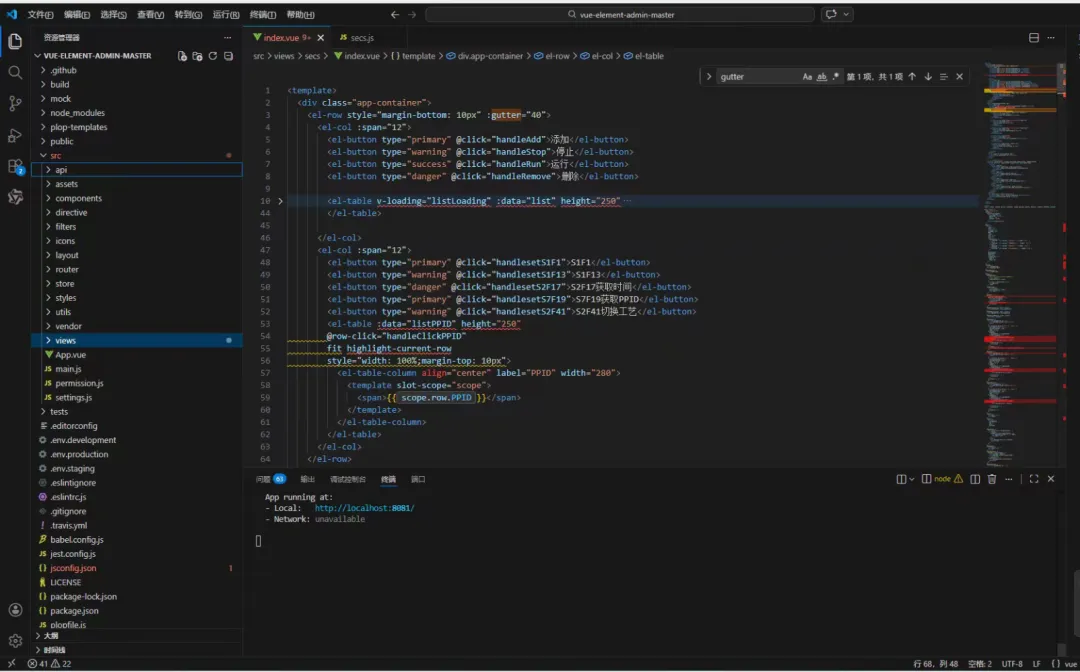Click the UTF-8 encoding in status bar
The width and height of the screenshot is (1080, 672).
coord(1012,664)
